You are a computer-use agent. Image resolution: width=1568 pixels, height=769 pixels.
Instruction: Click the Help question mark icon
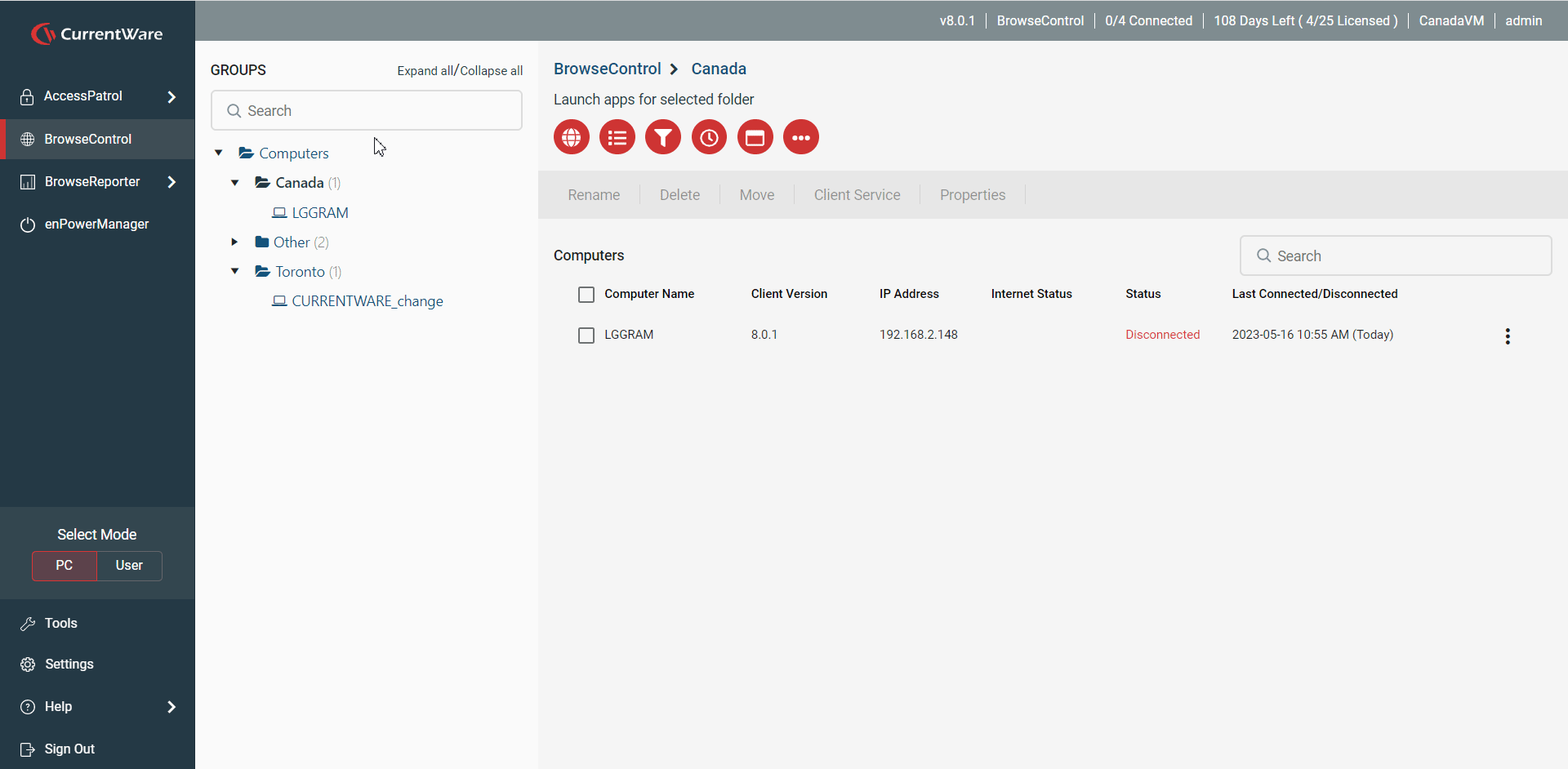point(28,707)
